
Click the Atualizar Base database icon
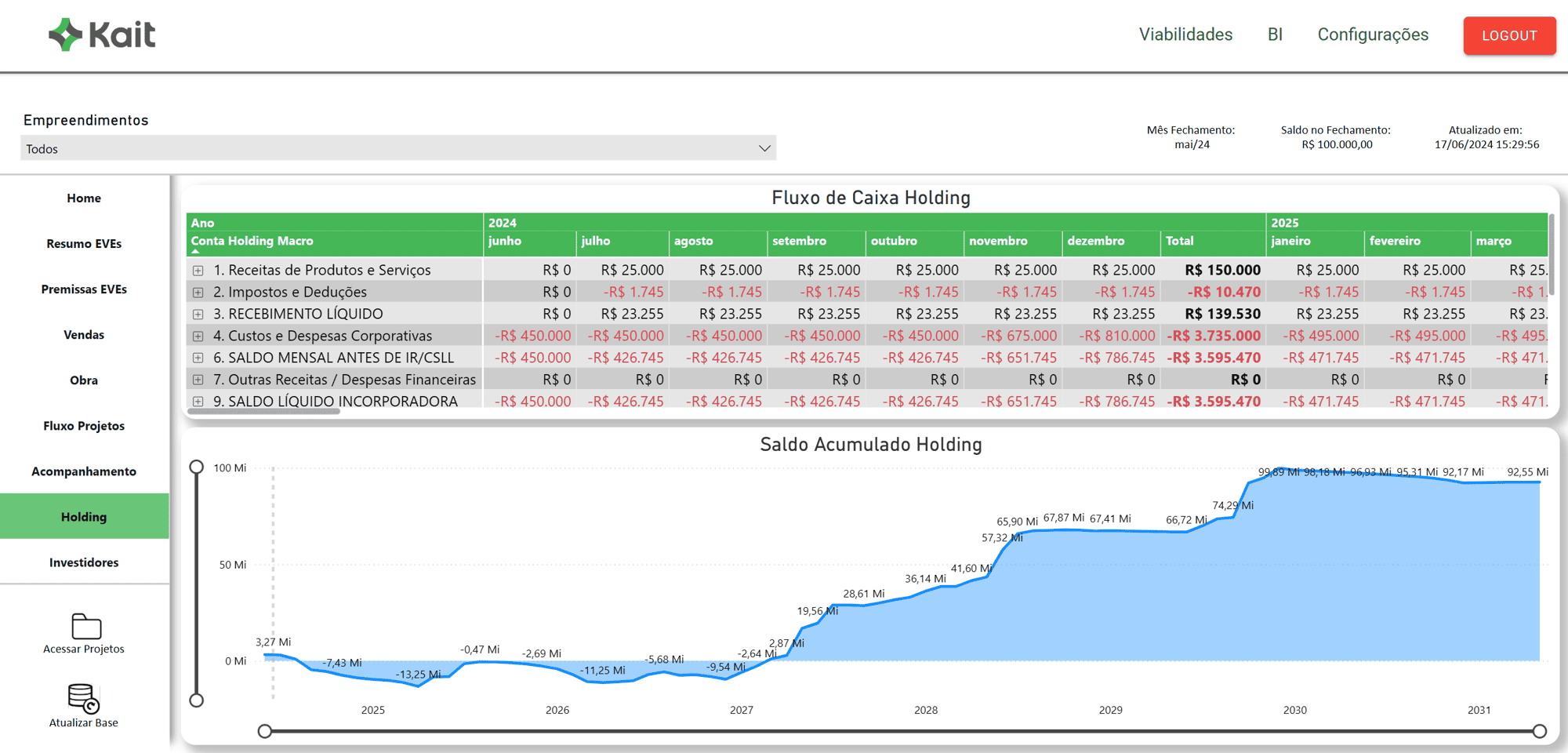(x=83, y=698)
